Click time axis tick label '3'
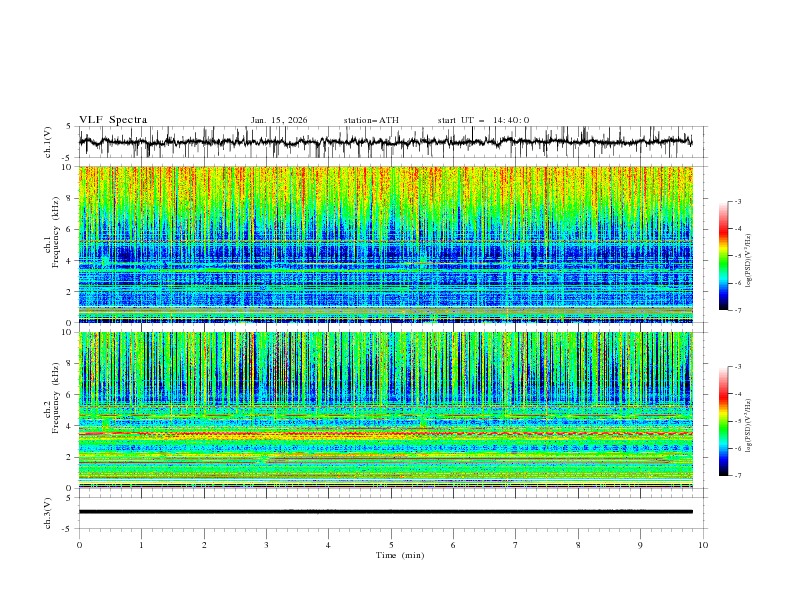 (266, 545)
